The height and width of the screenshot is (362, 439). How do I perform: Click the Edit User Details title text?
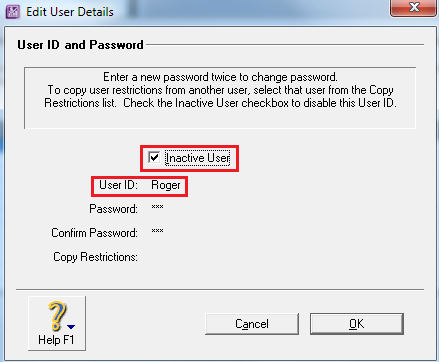coord(70,12)
